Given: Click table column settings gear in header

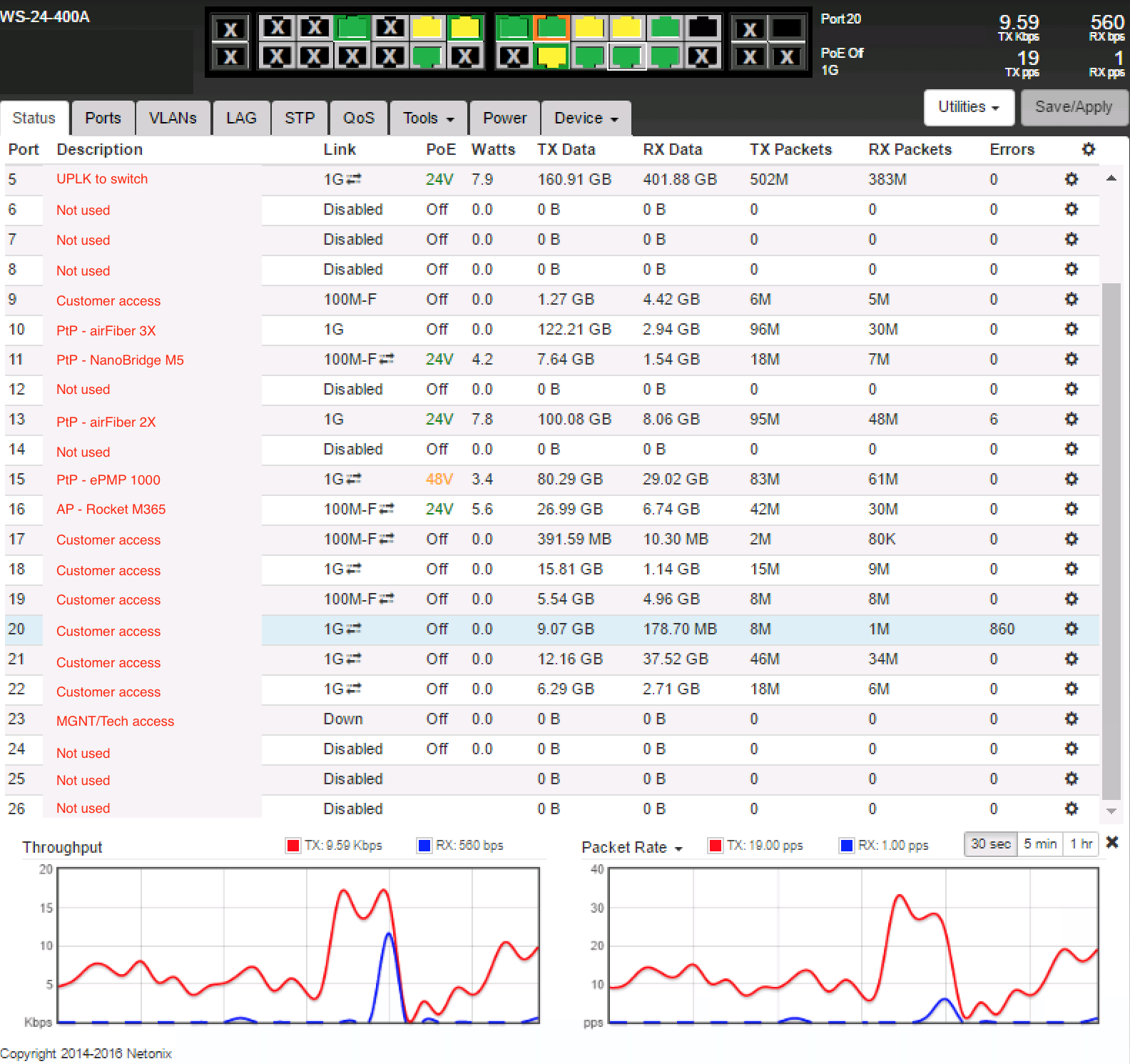Looking at the screenshot, I should (1088, 149).
